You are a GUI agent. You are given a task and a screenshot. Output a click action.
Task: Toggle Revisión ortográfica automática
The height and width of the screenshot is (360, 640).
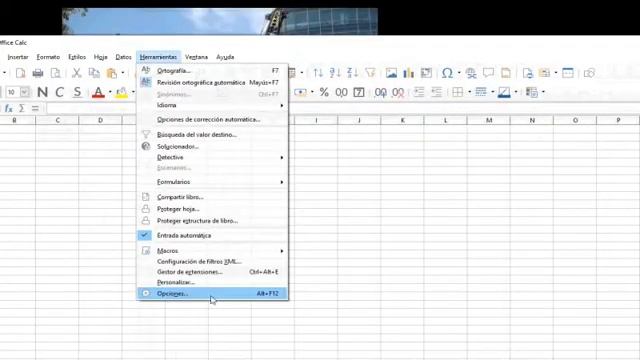(x=212, y=82)
